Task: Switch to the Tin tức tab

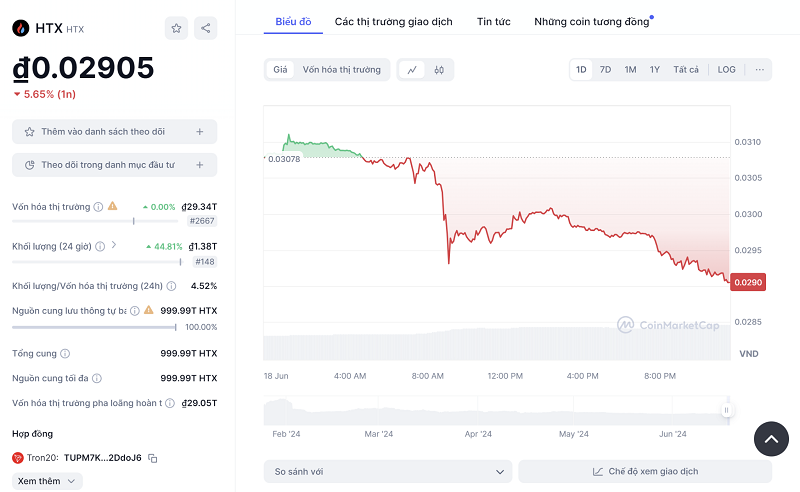Action: click(x=493, y=21)
